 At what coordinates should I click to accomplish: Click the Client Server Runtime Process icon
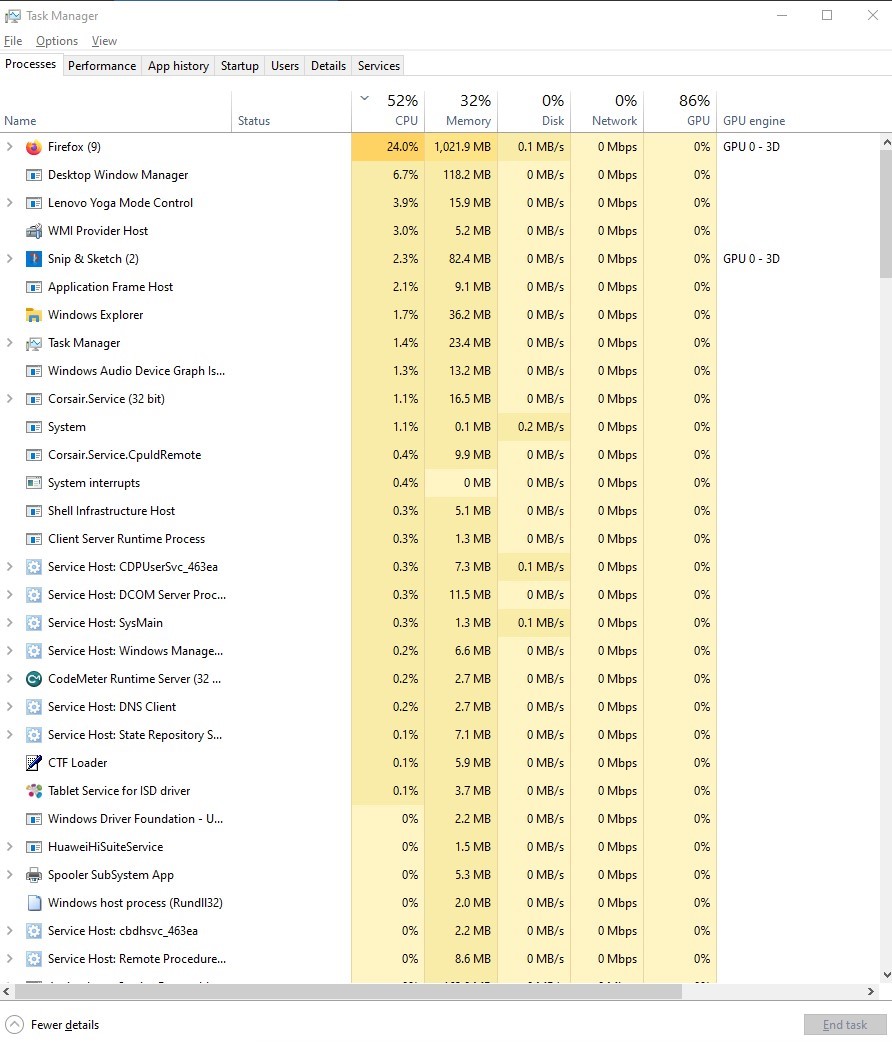pyautogui.click(x=33, y=540)
